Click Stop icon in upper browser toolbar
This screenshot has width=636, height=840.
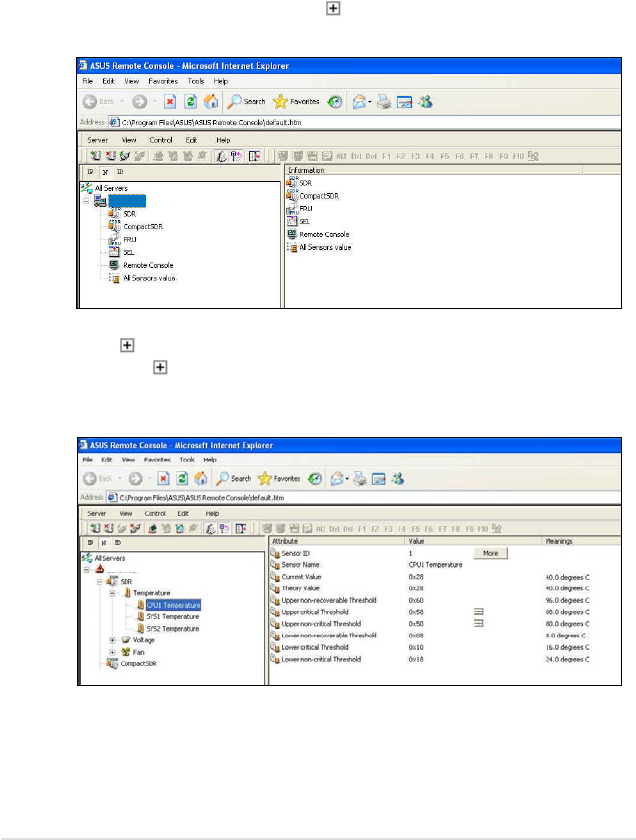(170, 101)
